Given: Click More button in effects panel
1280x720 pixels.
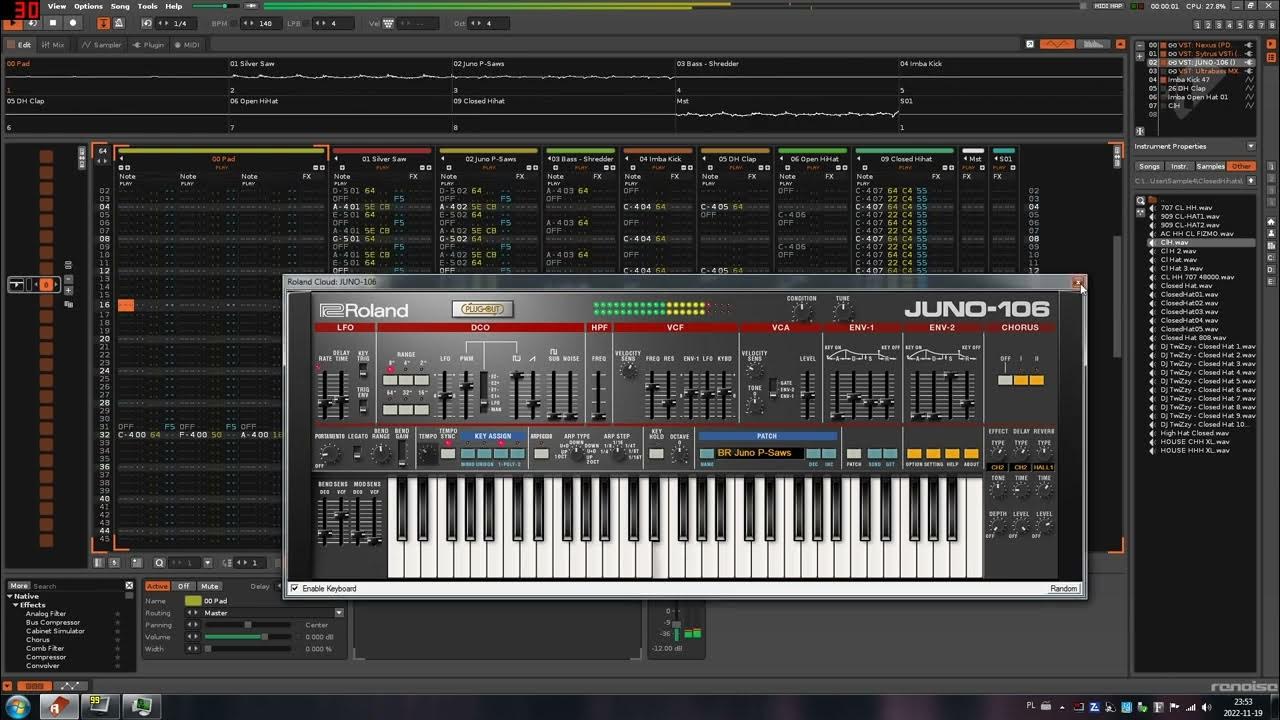Looking at the screenshot, I should coord(19,586).
